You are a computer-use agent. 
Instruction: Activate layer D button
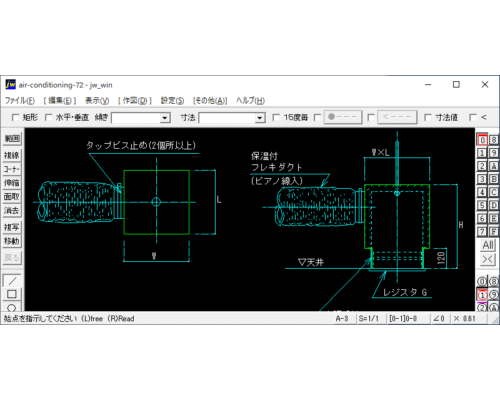pyautogui.click(x=494, y=205)
